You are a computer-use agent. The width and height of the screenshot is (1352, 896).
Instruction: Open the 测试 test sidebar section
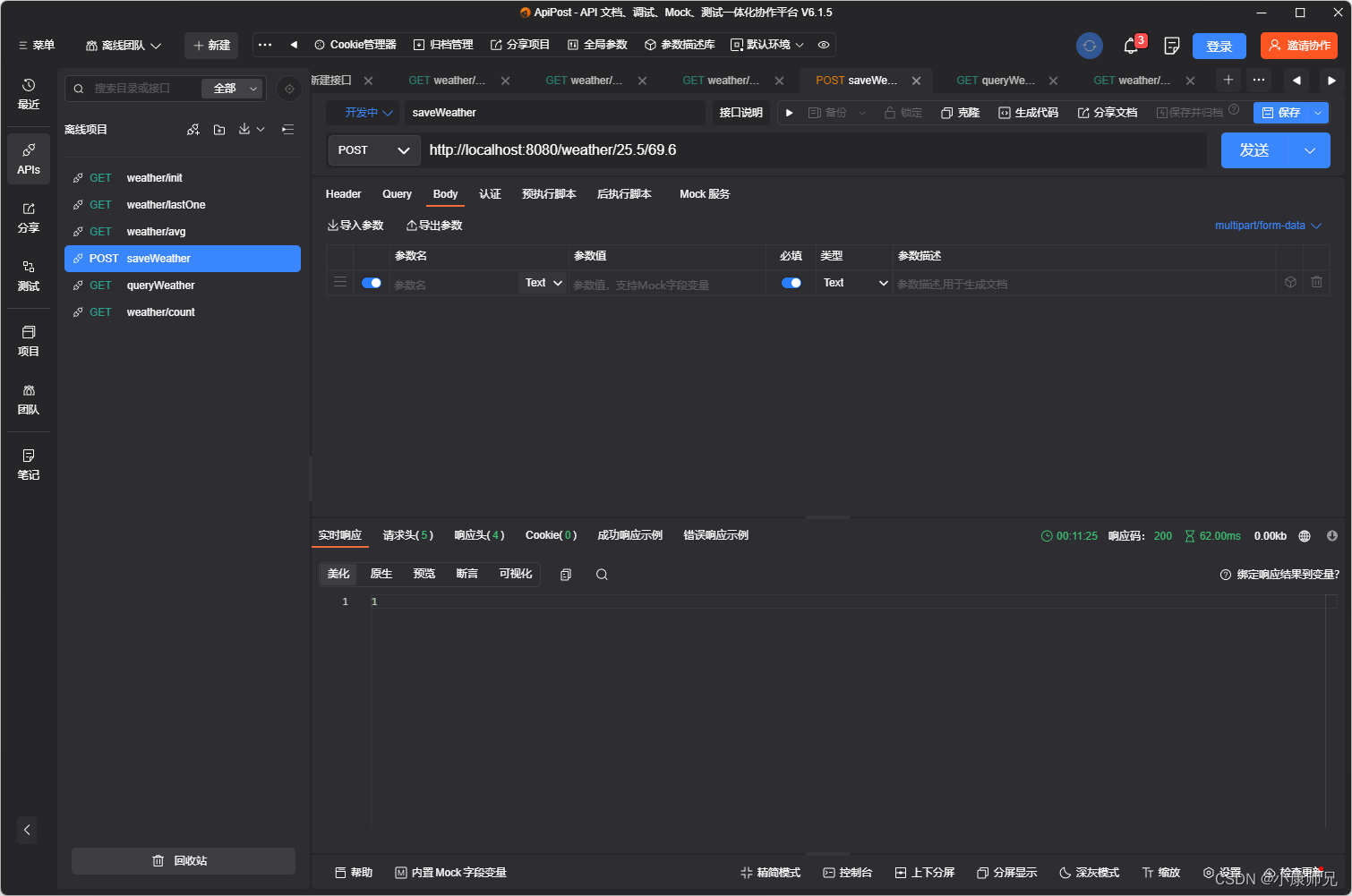[x=29, y=277]
